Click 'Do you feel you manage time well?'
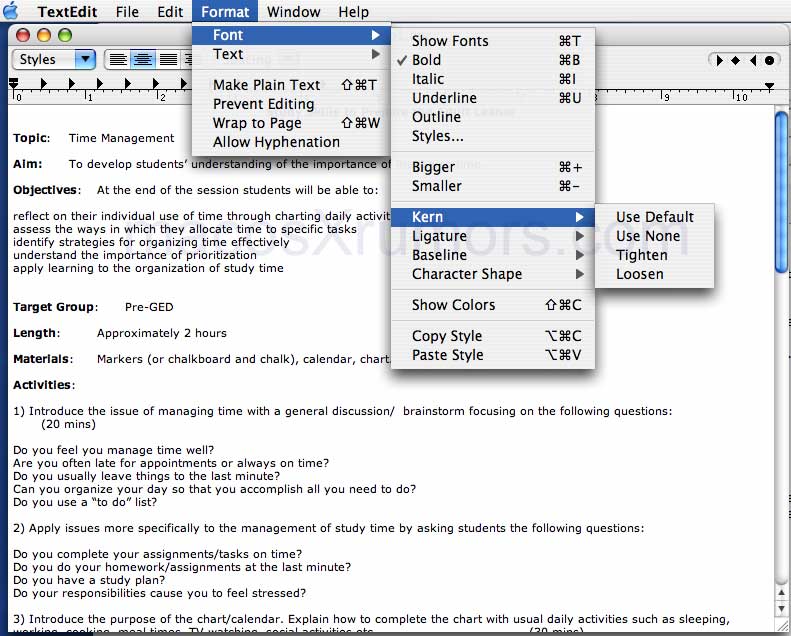Image resolution: width=791 pixels, height=636 pixels. click(x=114, y=450)
